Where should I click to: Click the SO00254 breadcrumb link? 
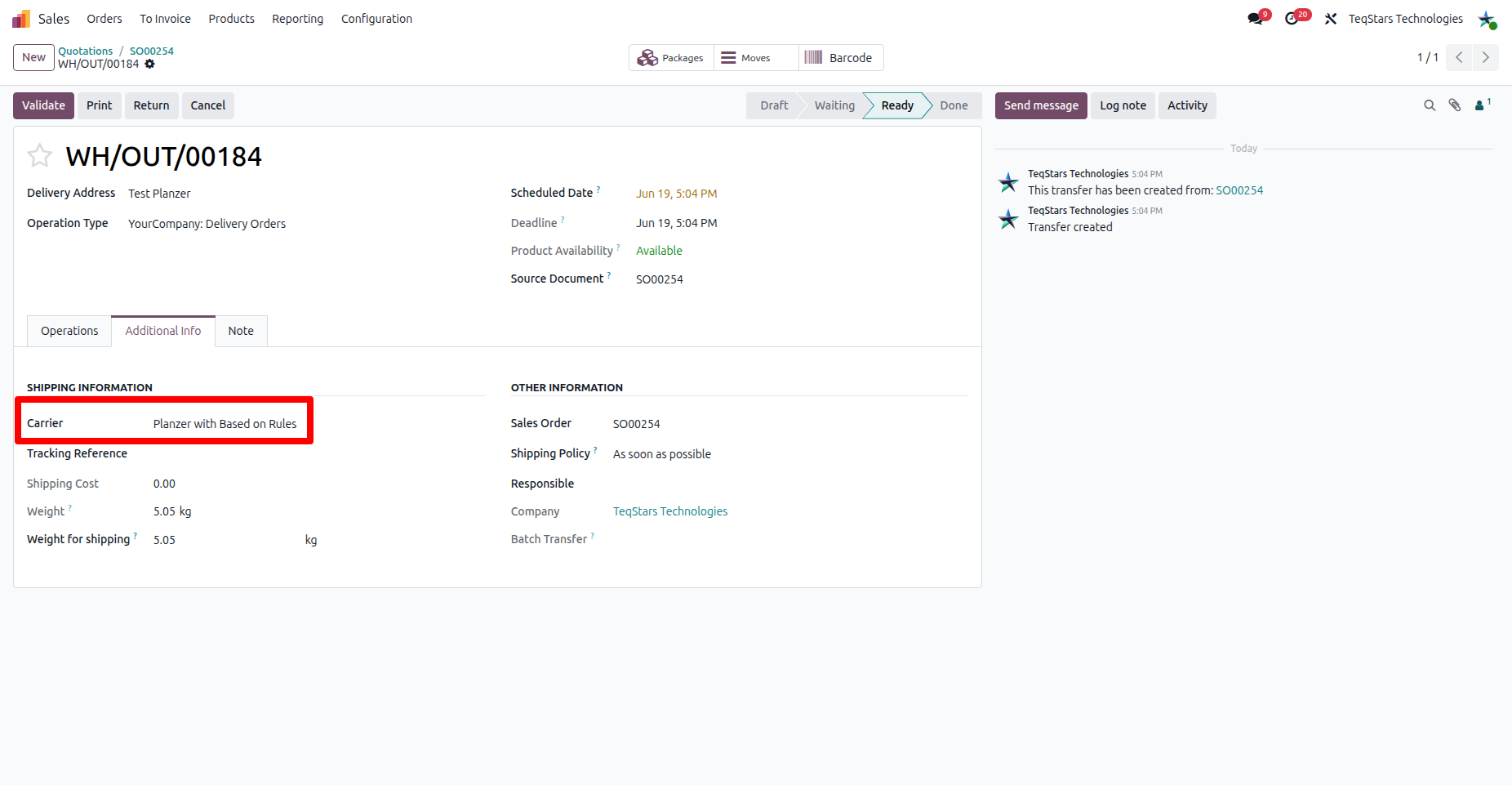pyautogui.click(x=152, y=51)
